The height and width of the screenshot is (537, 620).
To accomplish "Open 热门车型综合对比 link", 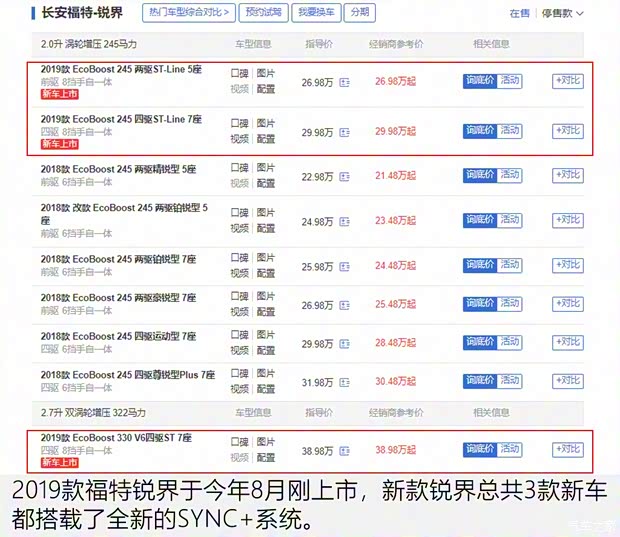I will (189, 13).
